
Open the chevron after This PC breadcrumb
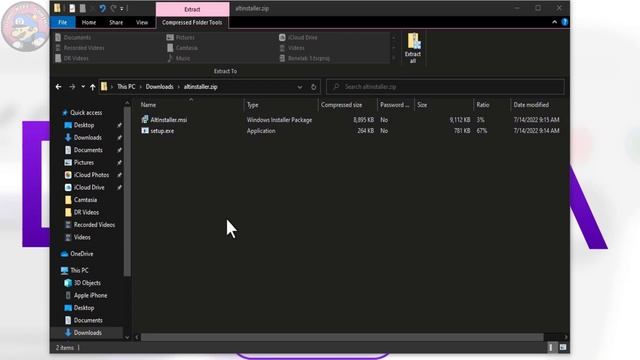[140, 87]
